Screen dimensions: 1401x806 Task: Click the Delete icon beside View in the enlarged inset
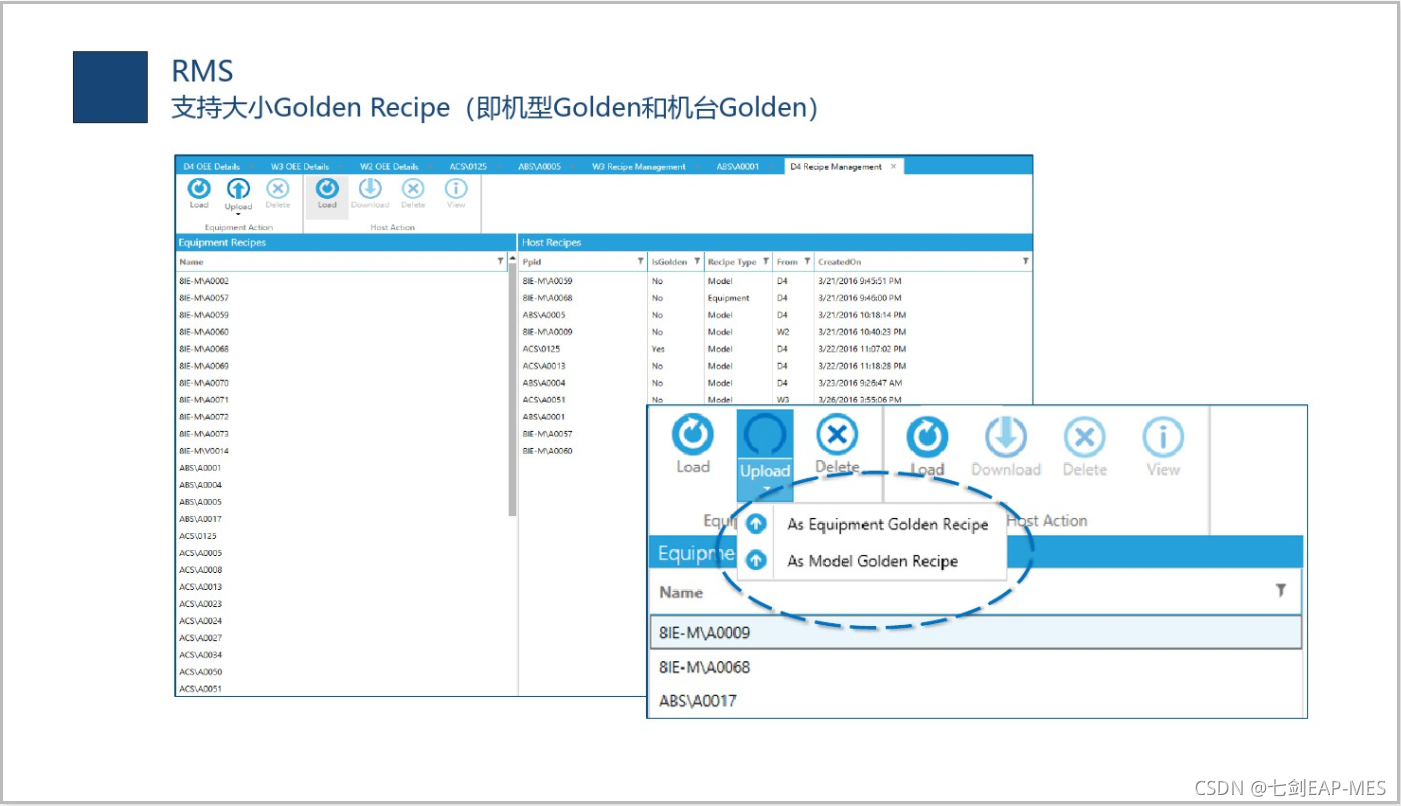click(x=1084, y=438)
